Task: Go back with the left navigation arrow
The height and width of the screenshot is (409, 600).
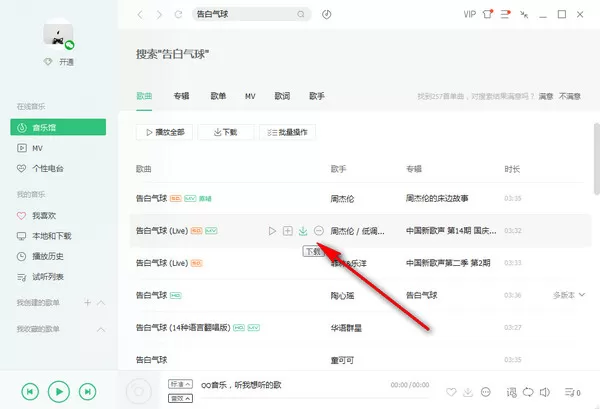Action: point(140,15)
